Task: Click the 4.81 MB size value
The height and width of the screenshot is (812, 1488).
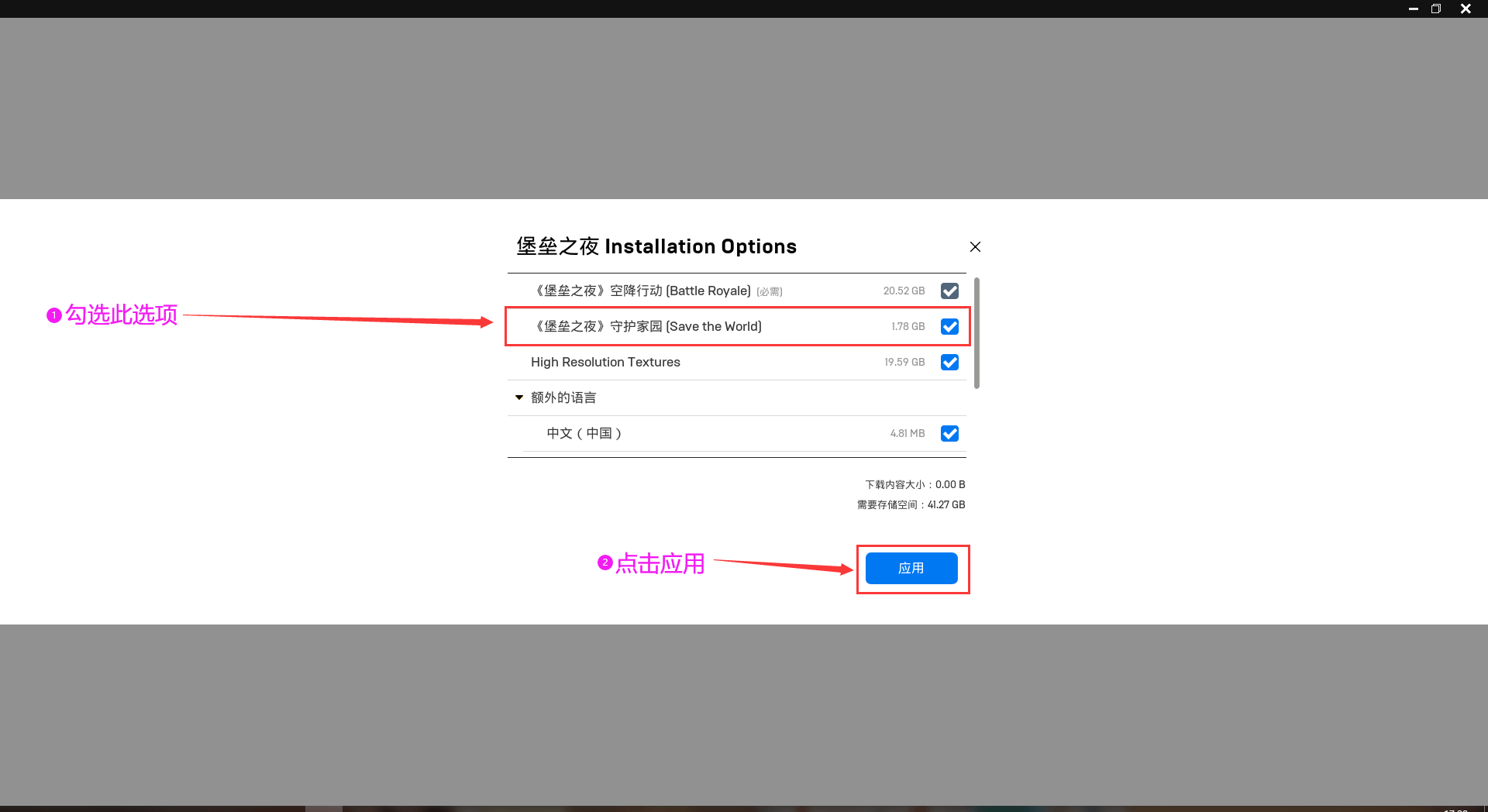Action: pyautogui.click(x=907, y=433)
